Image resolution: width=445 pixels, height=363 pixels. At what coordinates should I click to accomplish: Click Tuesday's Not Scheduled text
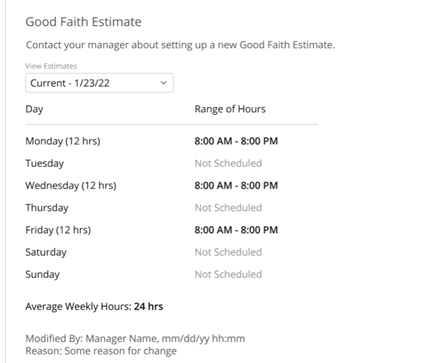(228, 163)
